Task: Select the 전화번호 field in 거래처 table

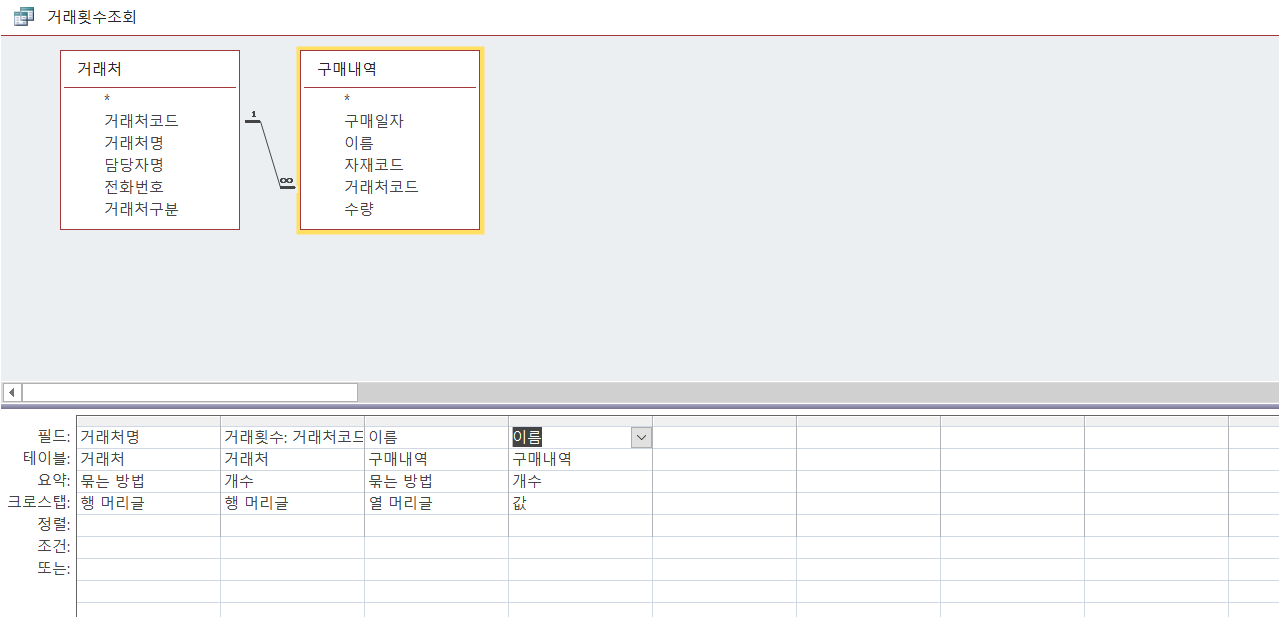Action: 133,187
